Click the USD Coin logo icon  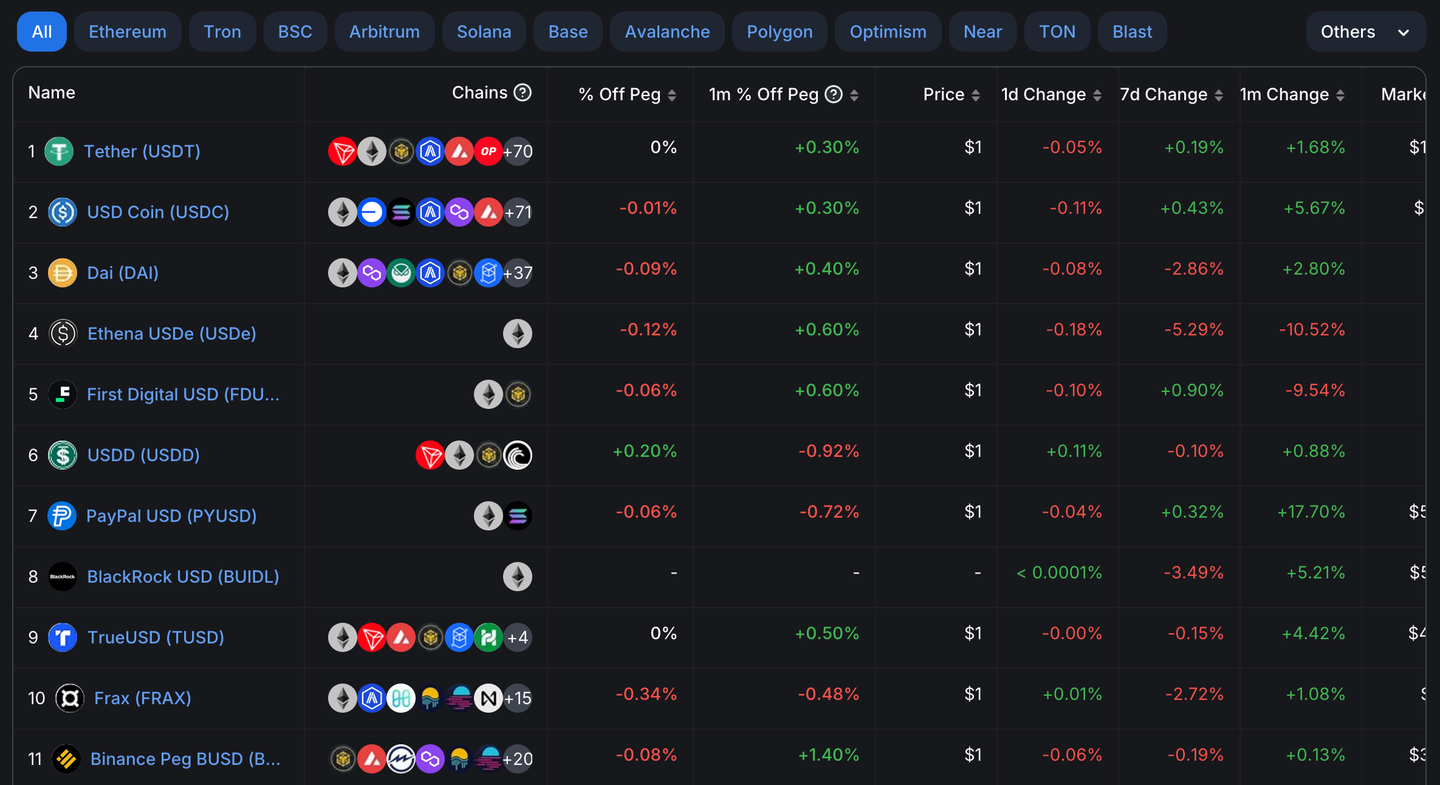point(63,212)
